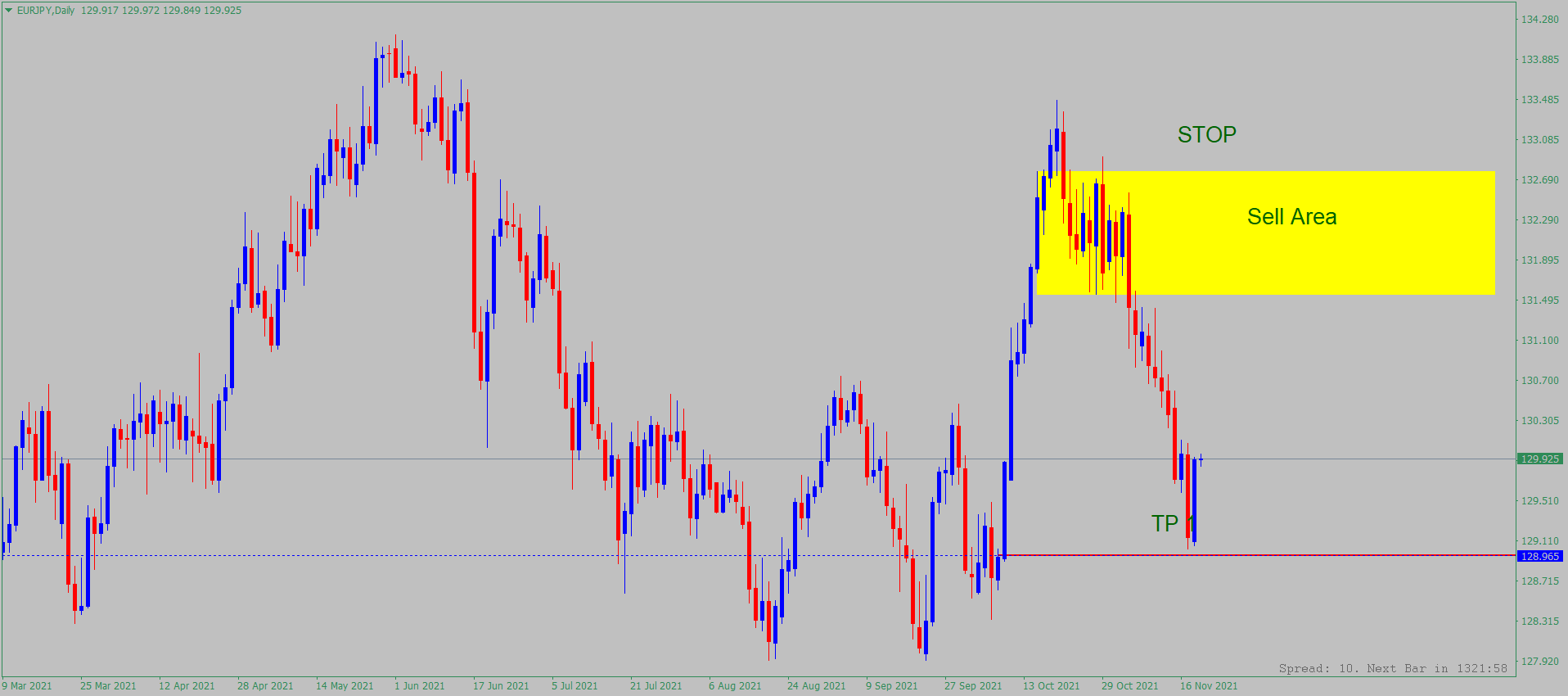This screenshot has height=696, width=1568.
Task: Click the 21 Jul 2021 date label
Action: click(656, 686)
